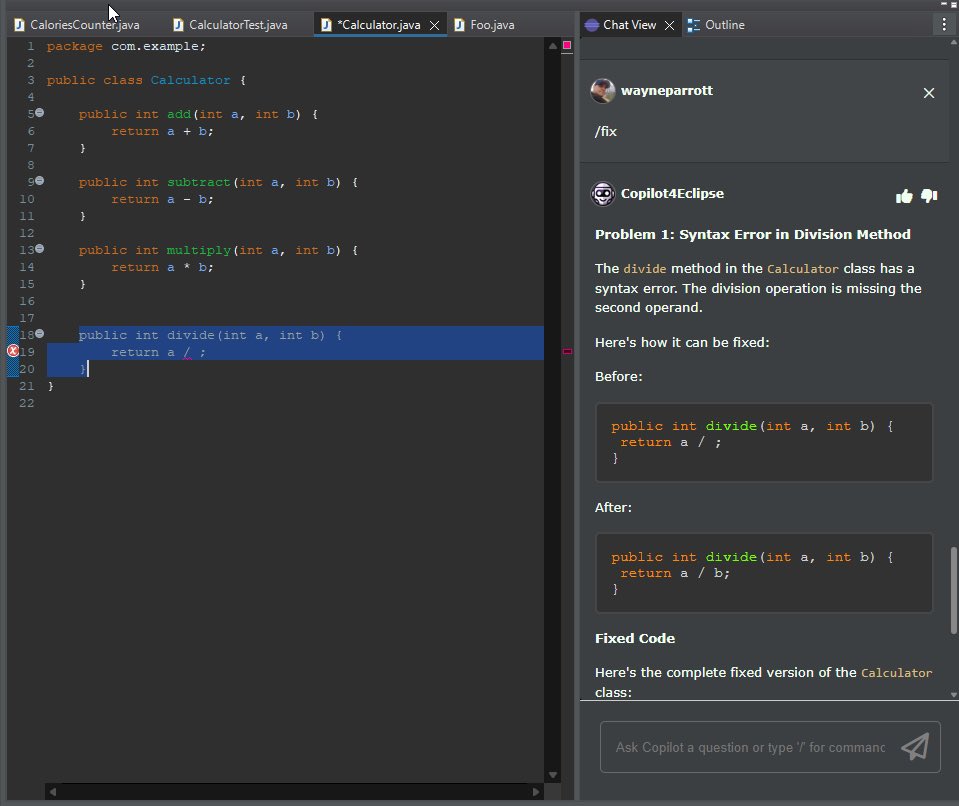Open the Chat View overflow menu
The height and width of the screenshot is (806, 959).
943,24
